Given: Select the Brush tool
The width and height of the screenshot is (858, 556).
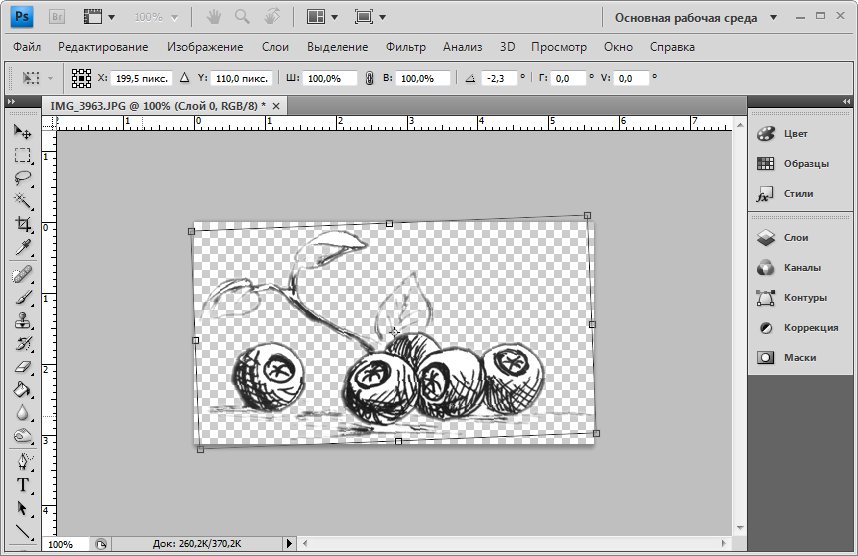Looking at the screenshot, I should click(22, 297).
